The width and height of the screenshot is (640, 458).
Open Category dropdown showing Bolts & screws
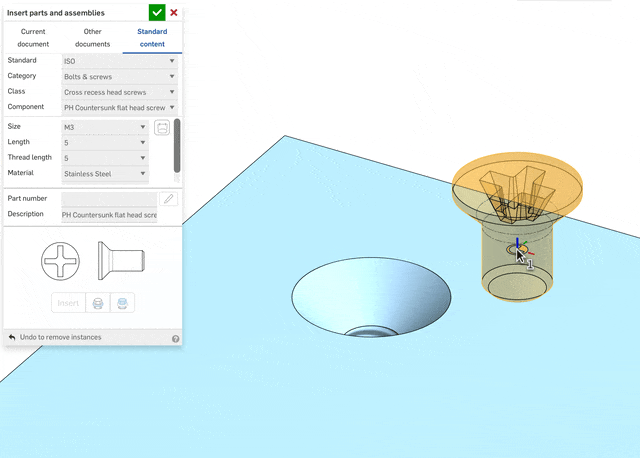click(x=120, y=76)
